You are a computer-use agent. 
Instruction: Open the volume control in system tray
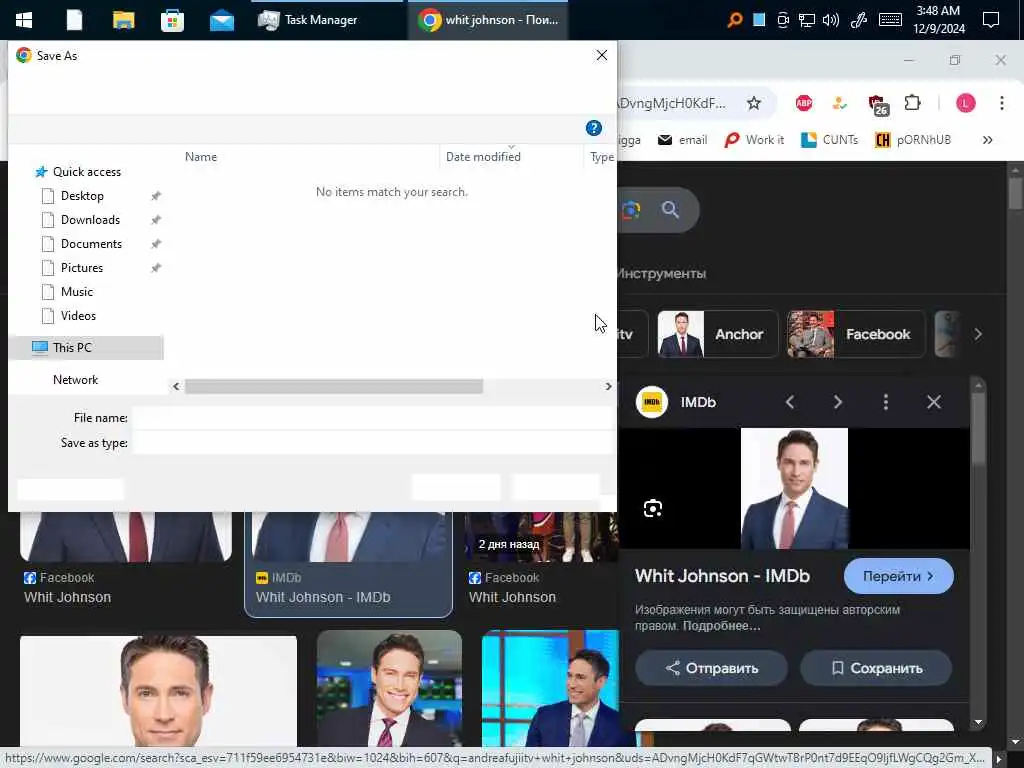coord(831,20)
